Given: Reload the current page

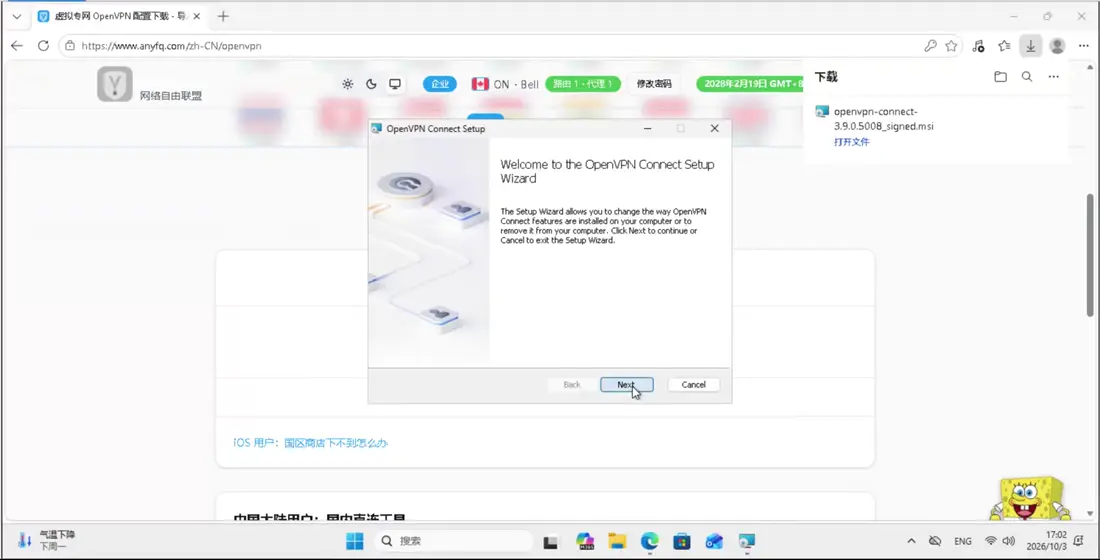Looking at the screenshot, I should (43, 46).
